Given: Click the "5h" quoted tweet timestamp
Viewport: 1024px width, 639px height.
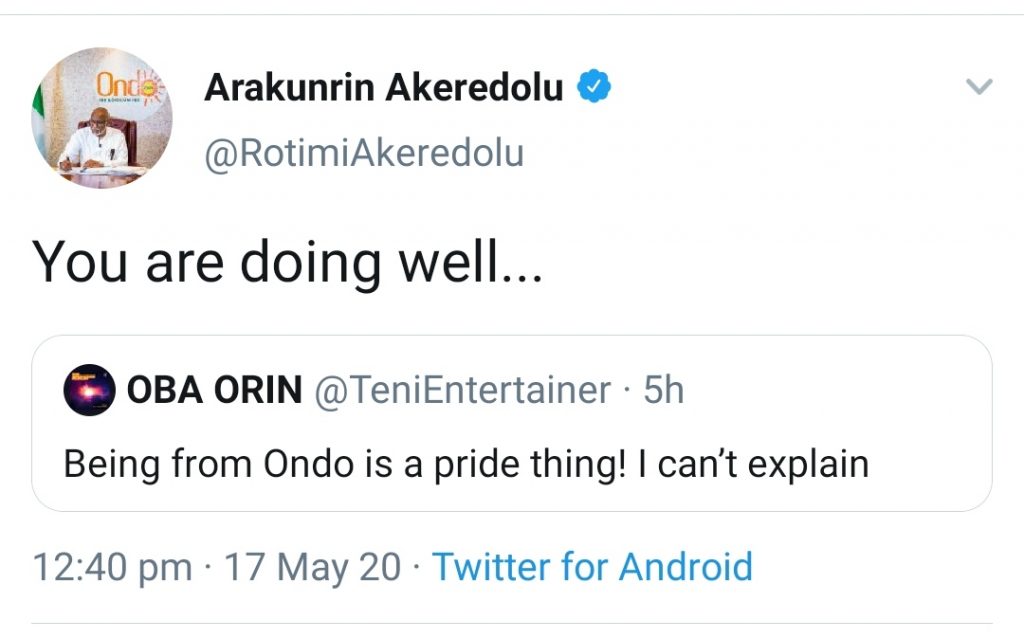Looking at the screenshot, I should coord(664,390).
